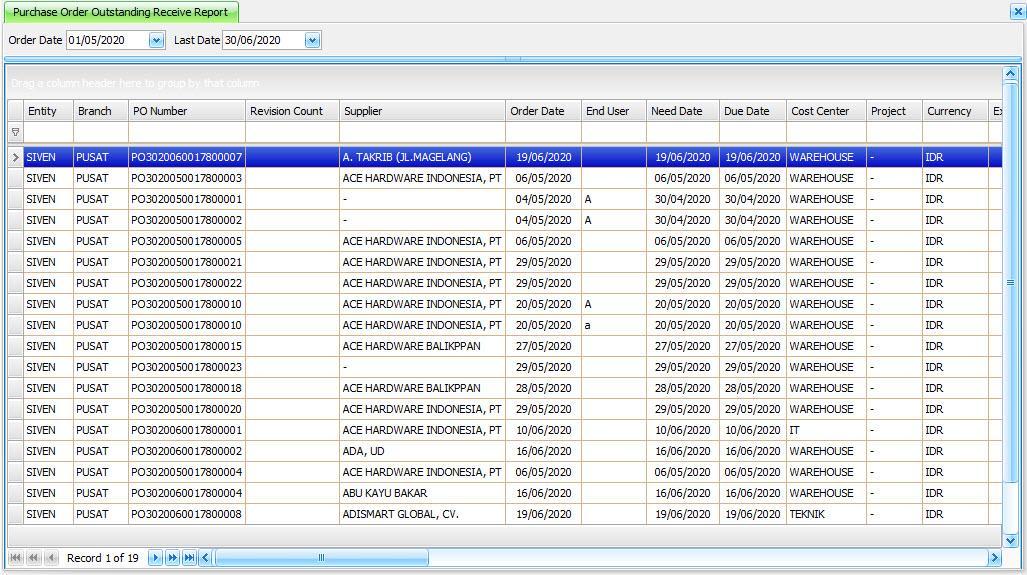Click the TEKNIK cost center cell

(x=826, y=514)
